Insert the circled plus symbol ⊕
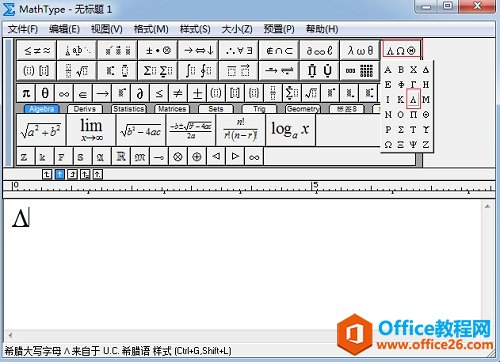Image resolution: width=500 pixels, height=362 pixels. click(x=197, y=156)
